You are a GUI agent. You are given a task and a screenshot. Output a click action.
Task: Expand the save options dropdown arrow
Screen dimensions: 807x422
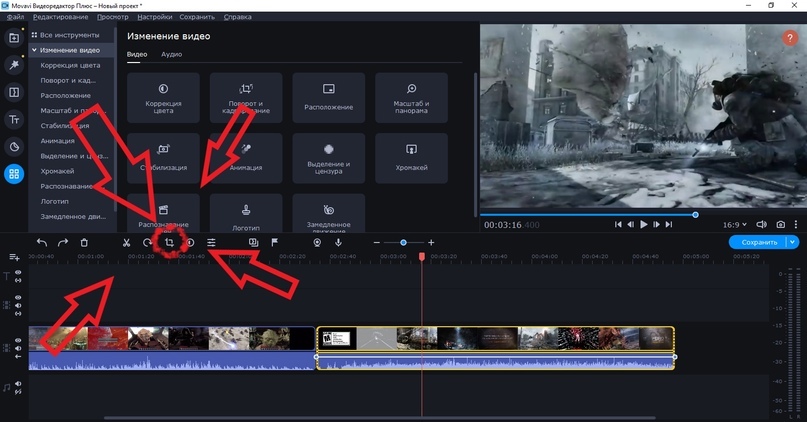(793, 242)
